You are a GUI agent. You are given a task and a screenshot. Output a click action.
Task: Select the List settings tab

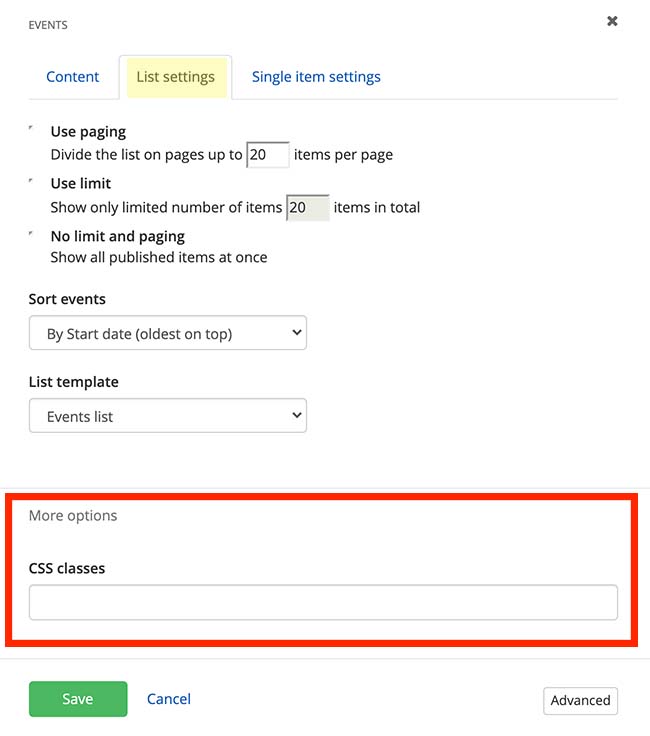pos(175,77)
